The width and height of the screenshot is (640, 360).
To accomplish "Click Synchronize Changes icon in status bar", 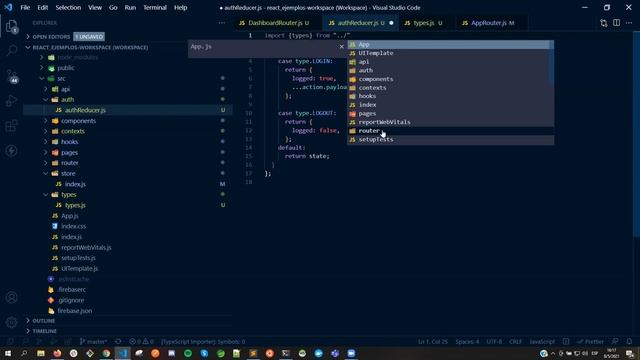I will tap(118, 341).
